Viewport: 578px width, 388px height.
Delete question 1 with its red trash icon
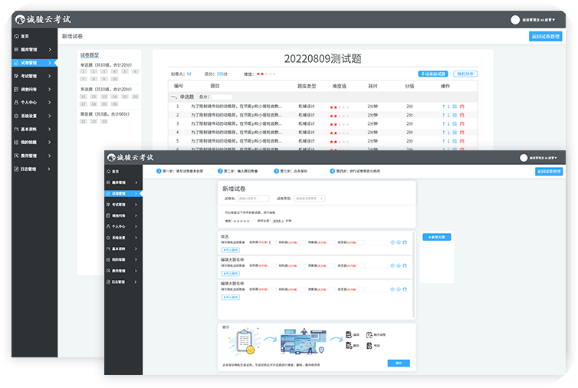(x=462, y=106)
